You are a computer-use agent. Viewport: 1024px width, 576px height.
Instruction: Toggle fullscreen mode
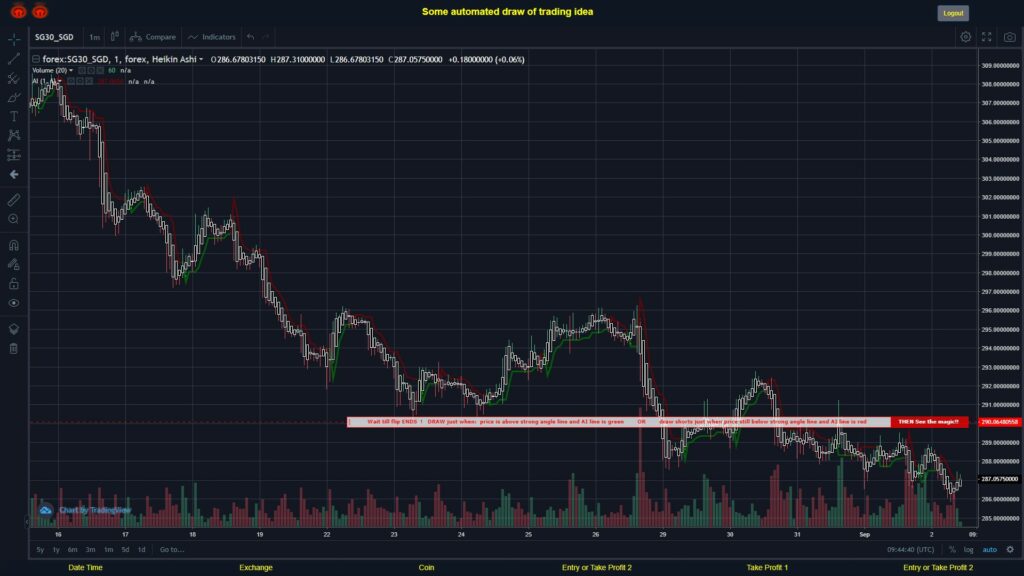tap(987, 37)
